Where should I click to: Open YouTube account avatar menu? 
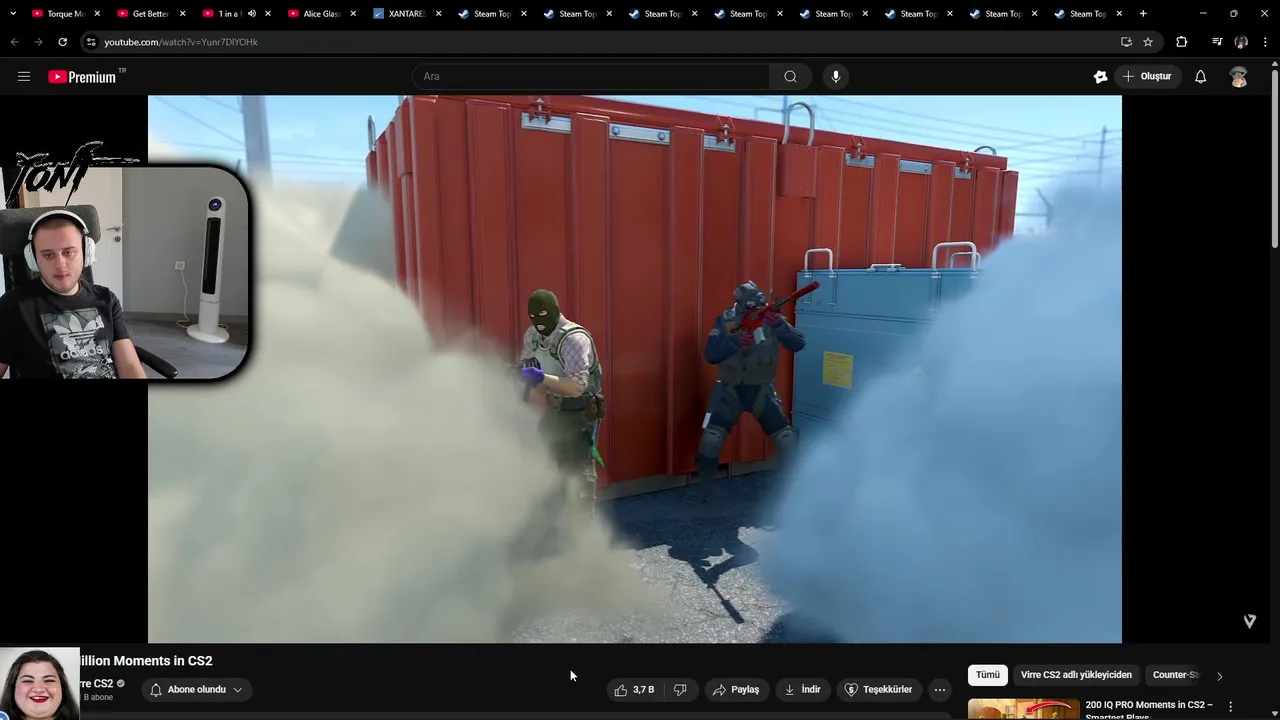pyautogui.click(x=1239, y=76)
